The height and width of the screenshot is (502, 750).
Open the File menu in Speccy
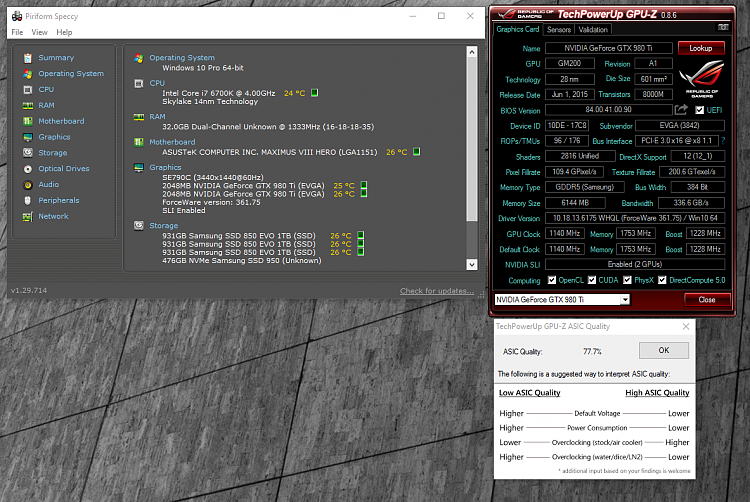[17, 32]
